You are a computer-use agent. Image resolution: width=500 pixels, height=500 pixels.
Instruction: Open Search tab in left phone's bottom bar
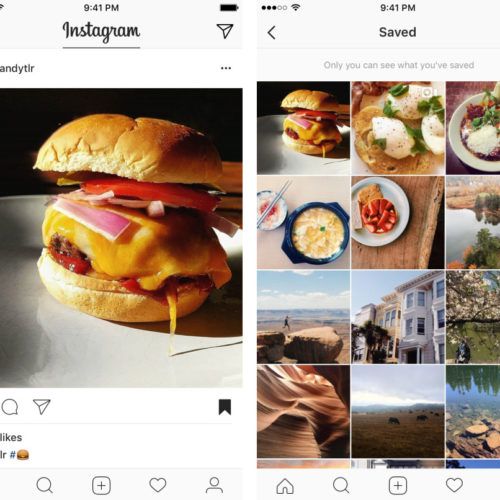coord(45,485)
